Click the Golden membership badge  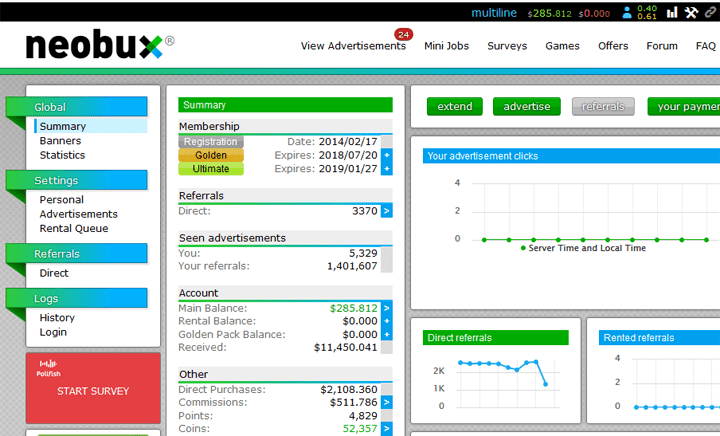pyautogui.click(x=211, y=155)
